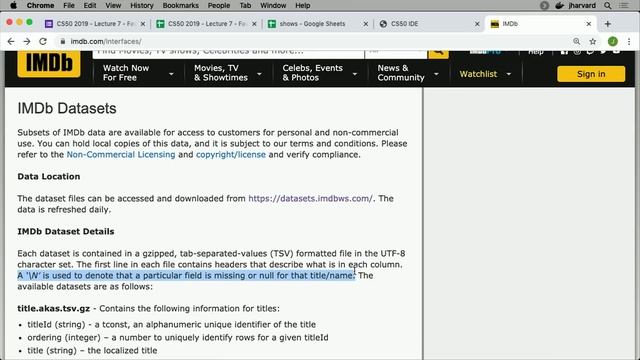The image size is (640, 360).
Task: Open the datasets.imdbws.com link
Action: pyautogui.click(x=310, y=199)
